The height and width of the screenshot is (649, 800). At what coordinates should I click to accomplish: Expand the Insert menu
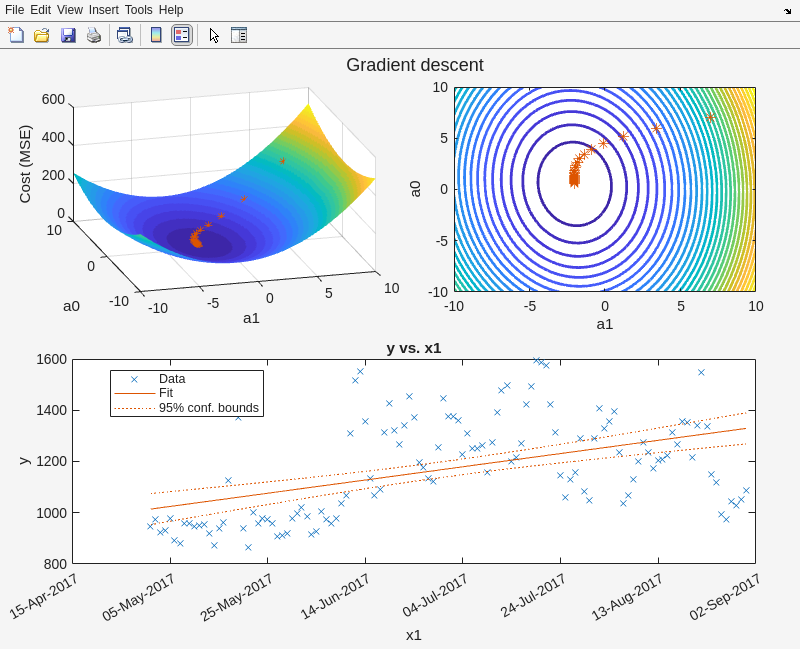103,9
